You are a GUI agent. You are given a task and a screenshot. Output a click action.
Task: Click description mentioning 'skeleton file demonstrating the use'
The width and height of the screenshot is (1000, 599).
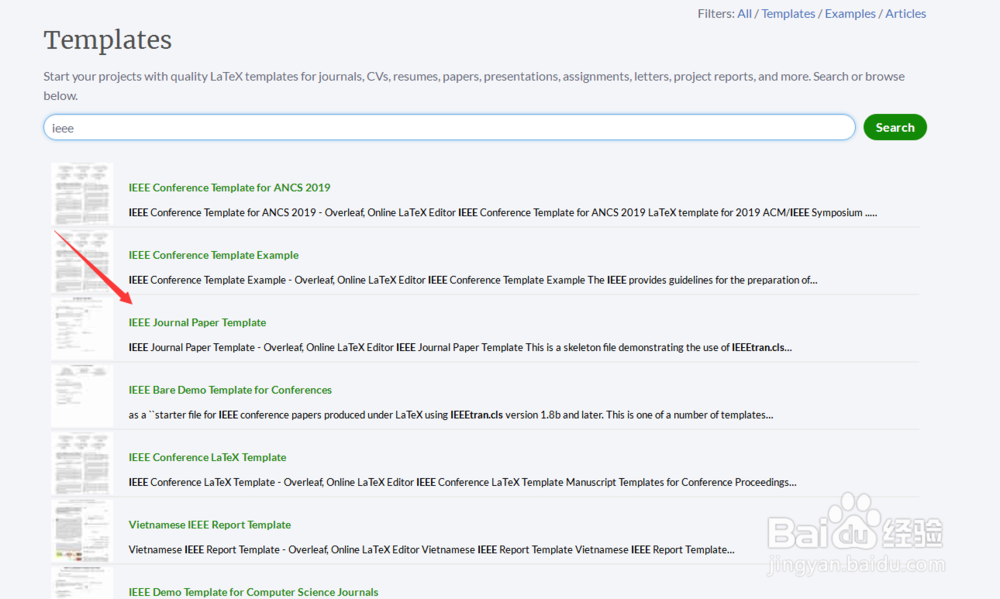tap(460, 348)
